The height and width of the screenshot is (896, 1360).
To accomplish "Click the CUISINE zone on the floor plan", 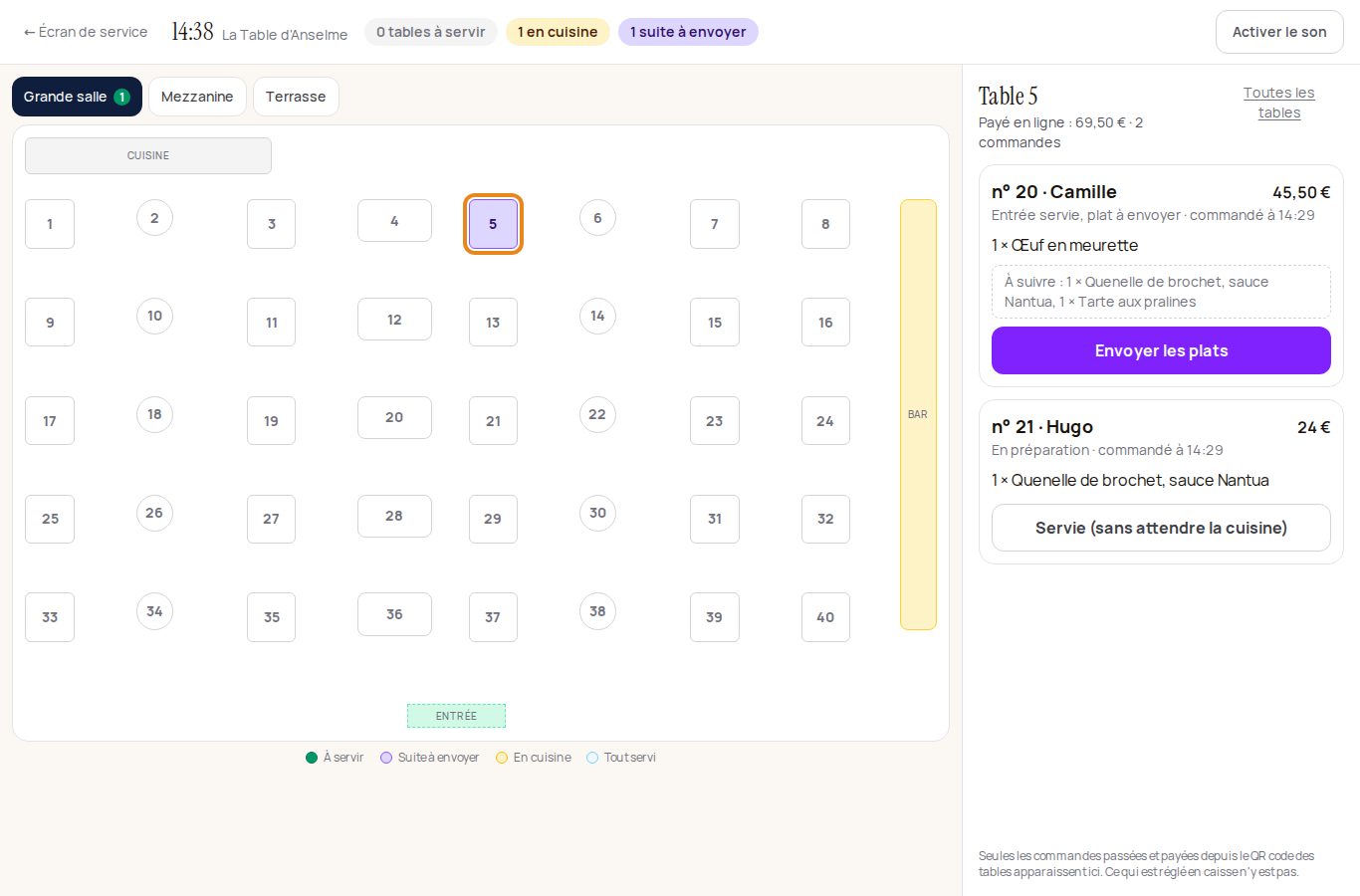I will point(148,155).
